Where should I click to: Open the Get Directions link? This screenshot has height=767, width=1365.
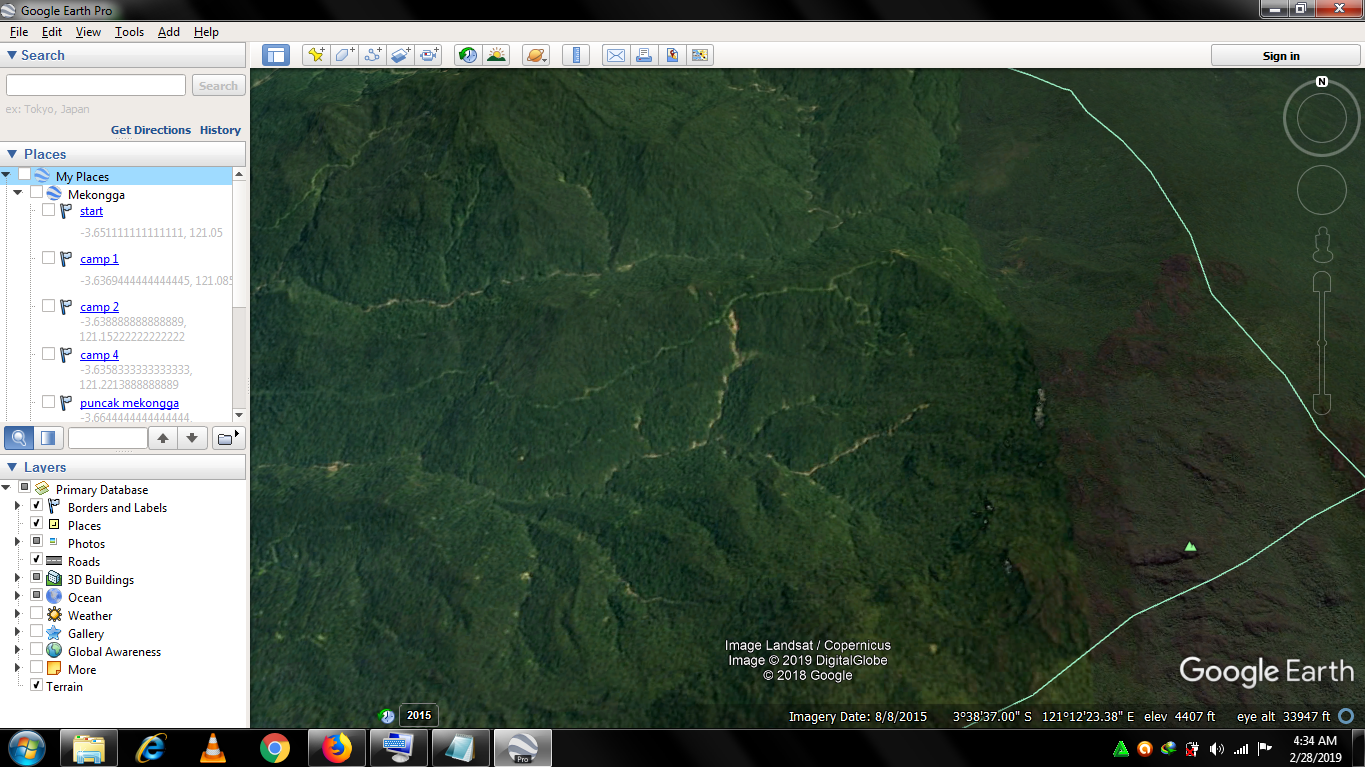(x=151, y=130)
